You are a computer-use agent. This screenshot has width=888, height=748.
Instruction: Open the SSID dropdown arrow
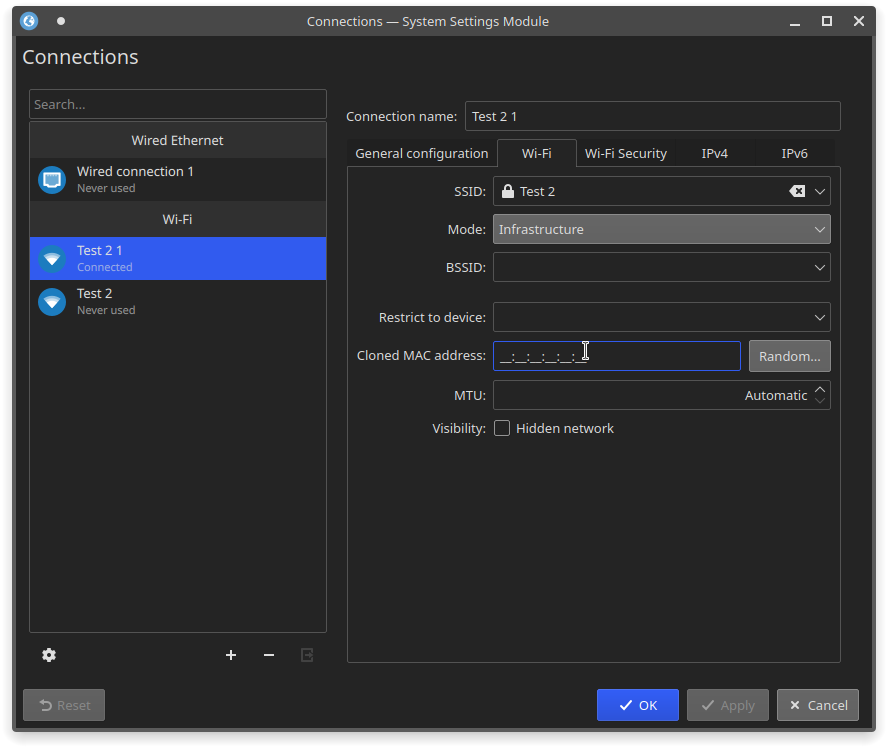pyautogui.click(x=820, y=191)
